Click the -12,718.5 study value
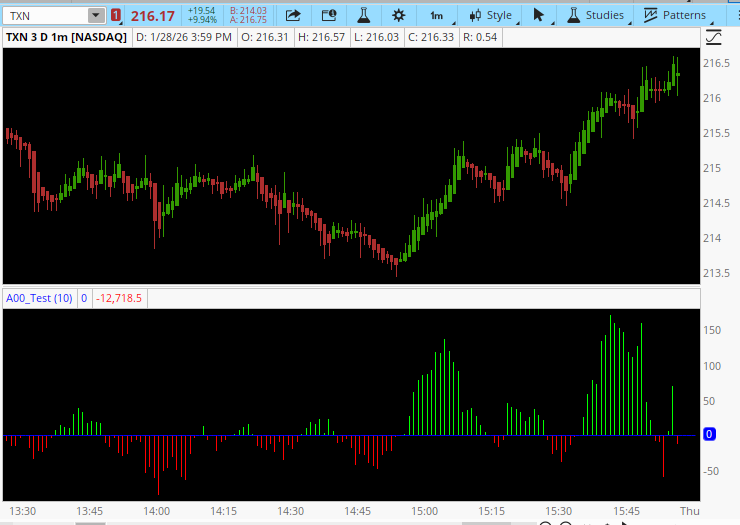This screenshot has height=525, width=740. coord(119,298)
